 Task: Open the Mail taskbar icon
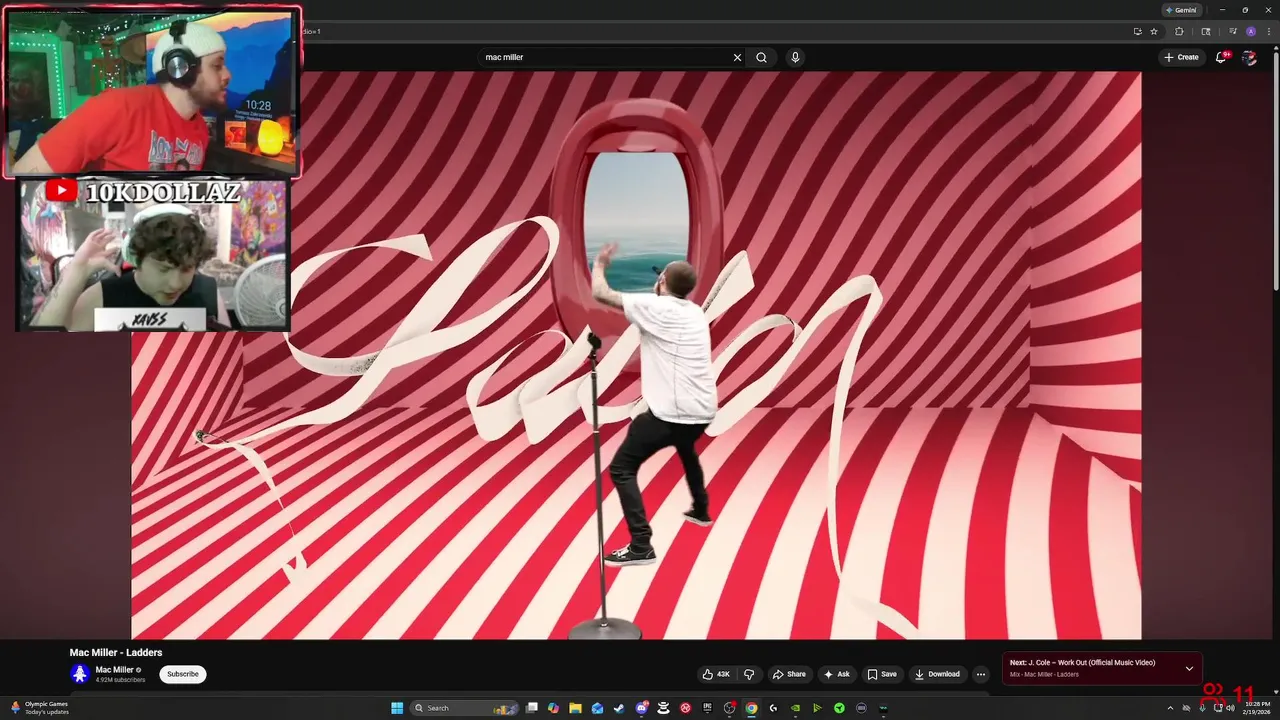click(597, 708)
